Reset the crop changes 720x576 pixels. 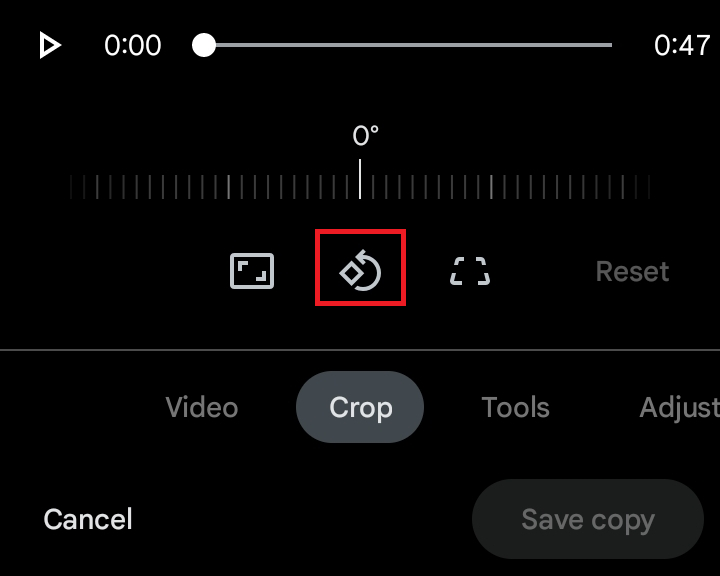[632, 271]
